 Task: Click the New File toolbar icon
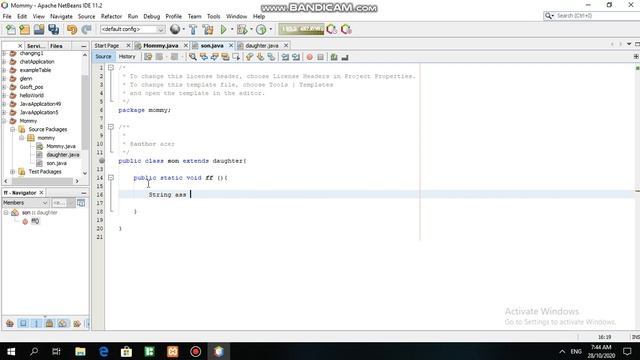(x=11, y=29)
